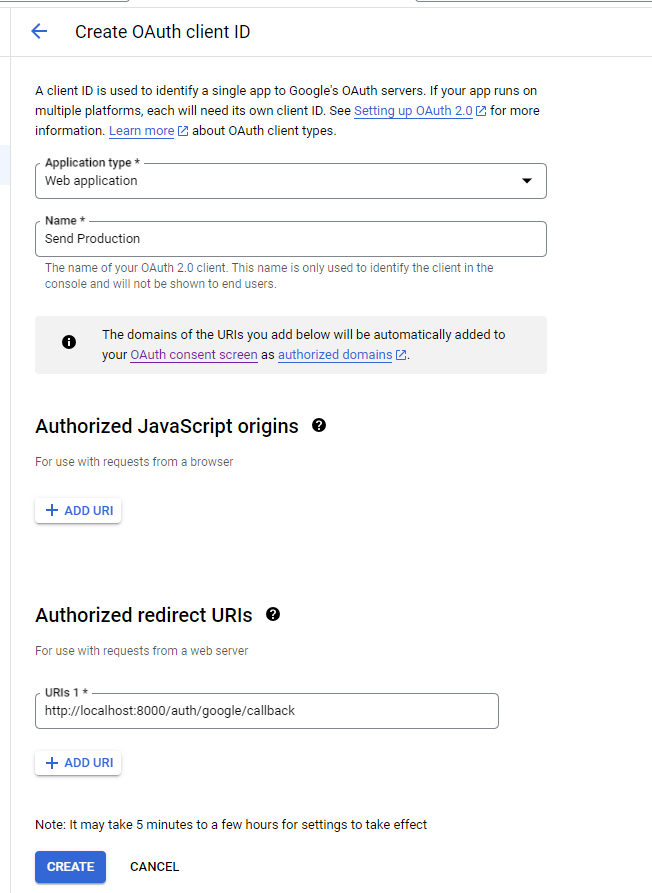Click the Authorized JavaScript origins help icon
Image resolution: width=652 pixels, height=893 pixels.
pyautogui.click(x=319, y=425)
